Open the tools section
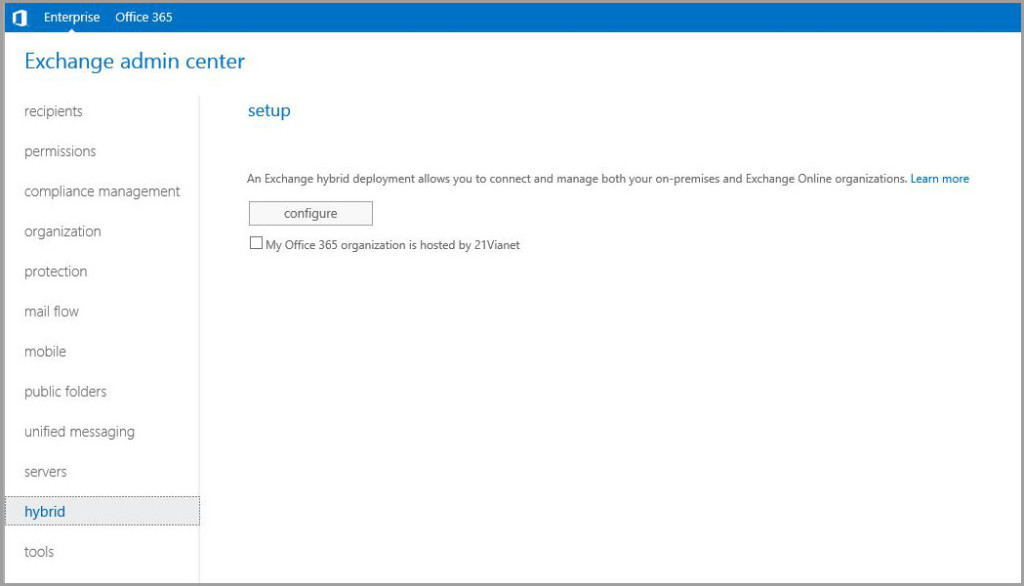 pos(38,551)
